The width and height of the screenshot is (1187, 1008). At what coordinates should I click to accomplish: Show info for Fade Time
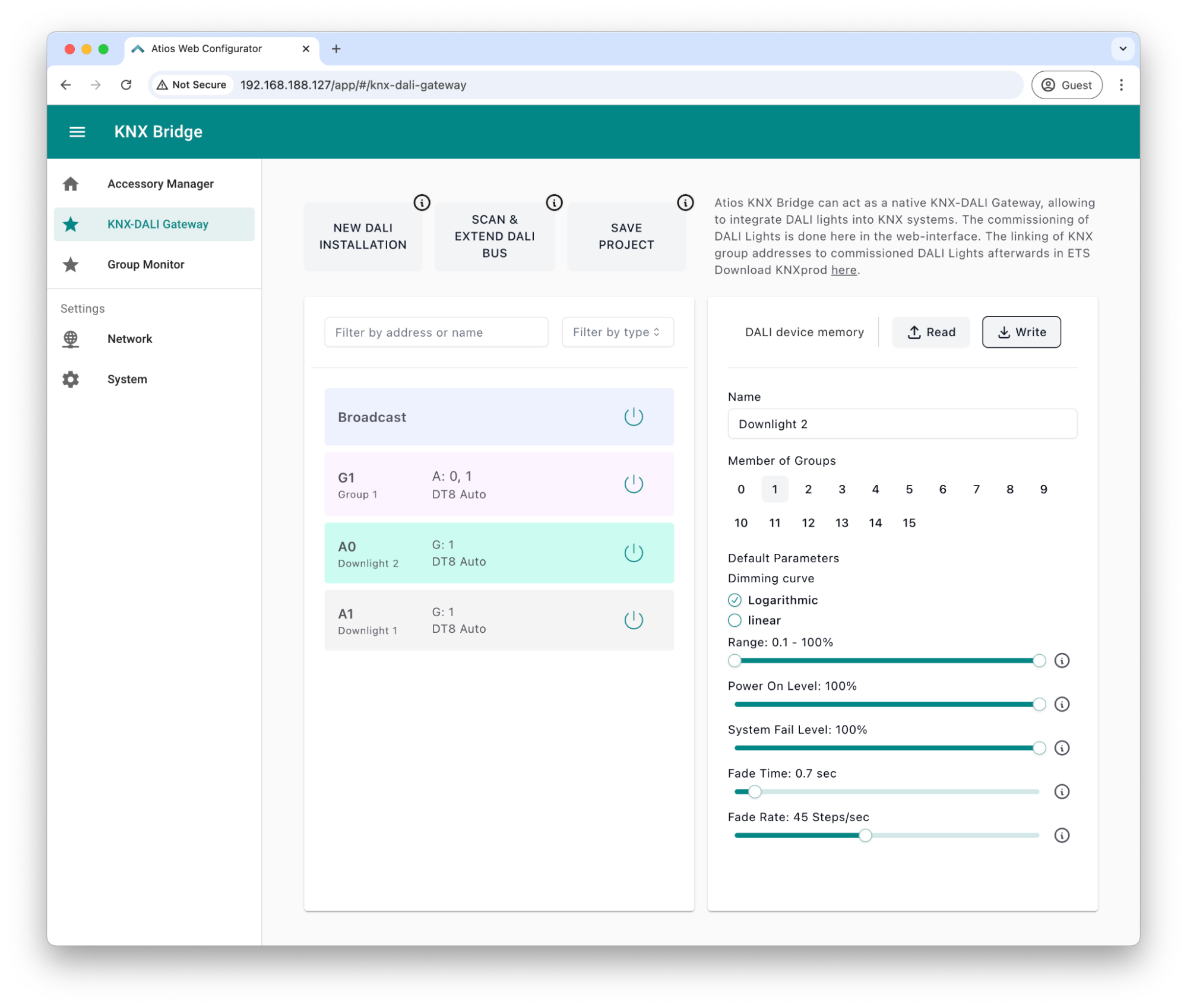1062,791
